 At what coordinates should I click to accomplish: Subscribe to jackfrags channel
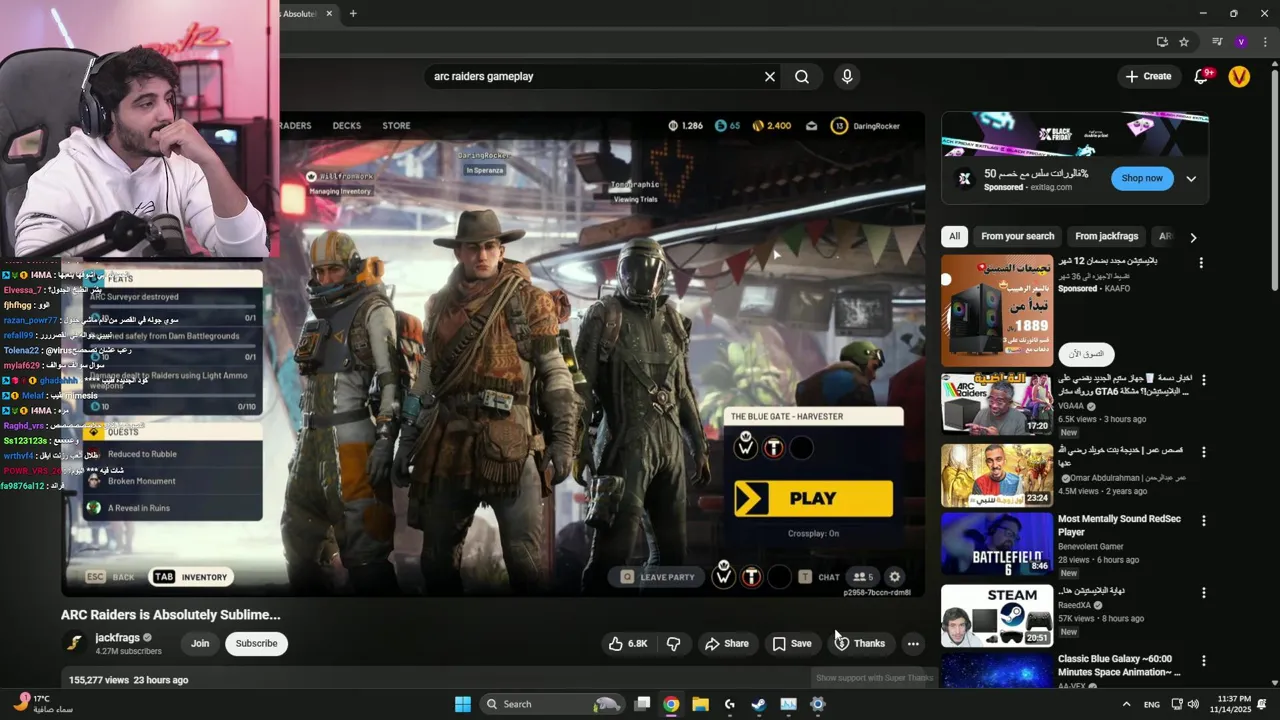tap(256, 644)
